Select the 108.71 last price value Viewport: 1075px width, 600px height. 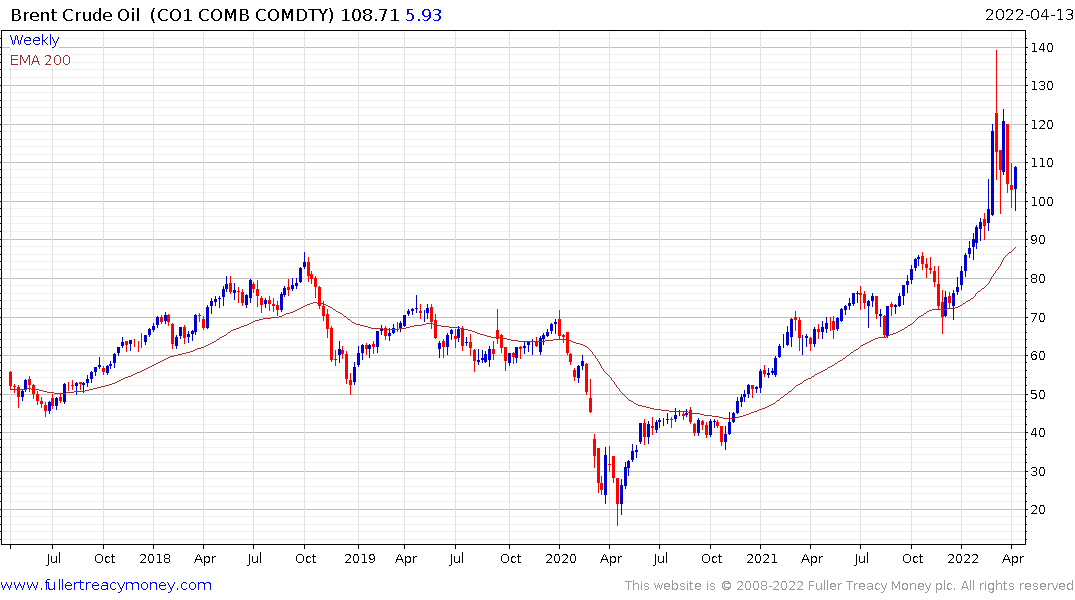pos(370,14)
